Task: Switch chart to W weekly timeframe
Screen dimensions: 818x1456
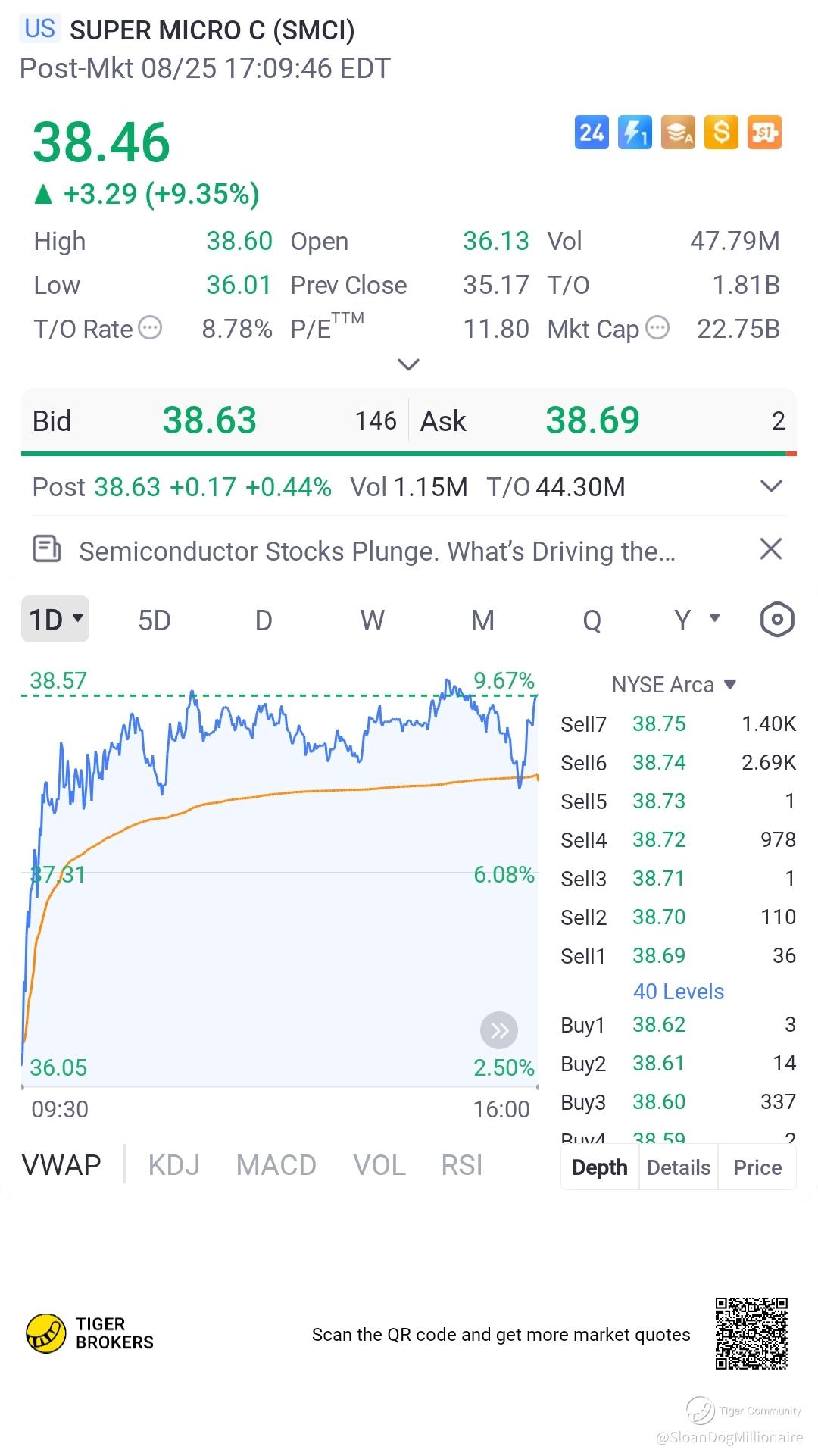Action: click(373, 620)
